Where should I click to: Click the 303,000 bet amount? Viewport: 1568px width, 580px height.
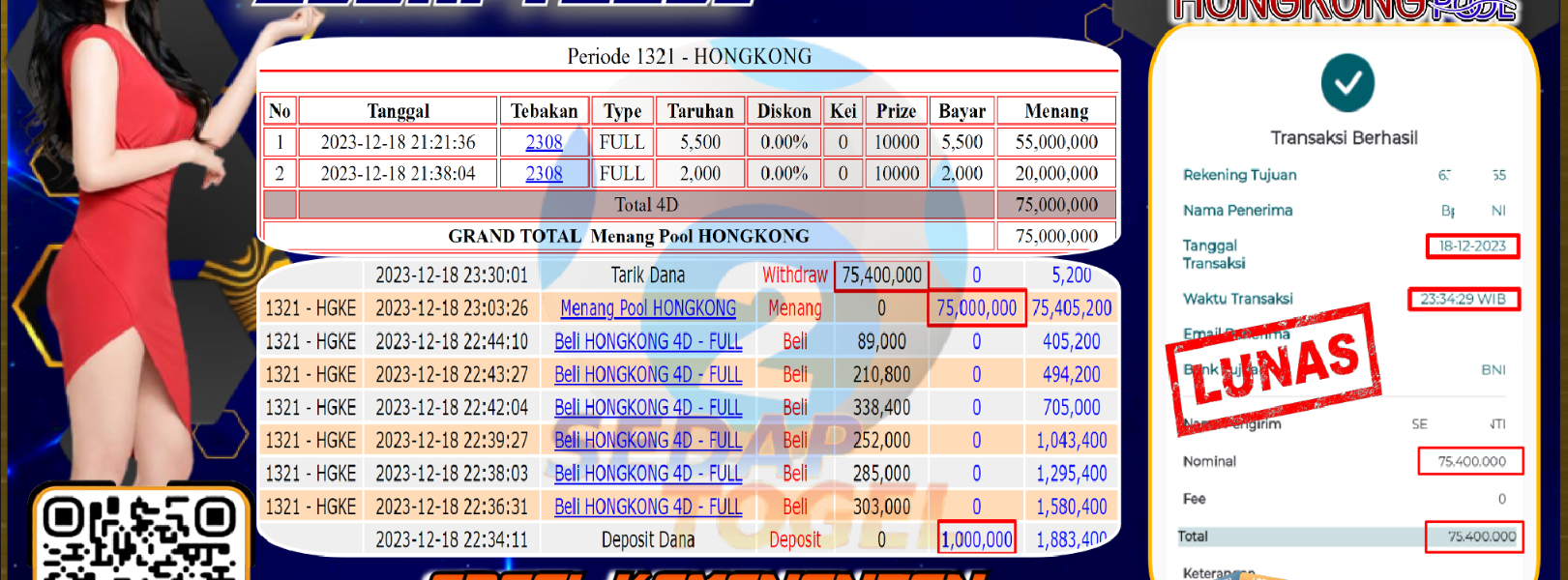point(881,507)
